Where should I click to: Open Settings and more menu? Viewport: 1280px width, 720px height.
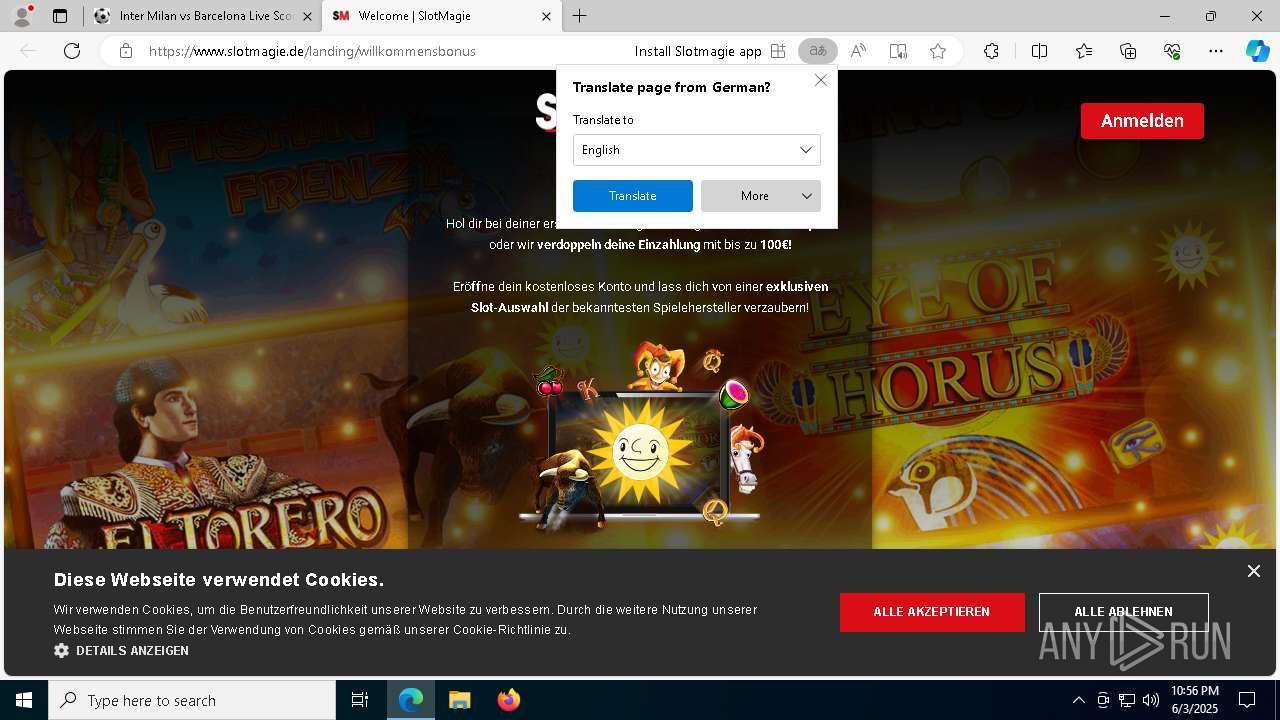click(x=1216, y=51)
